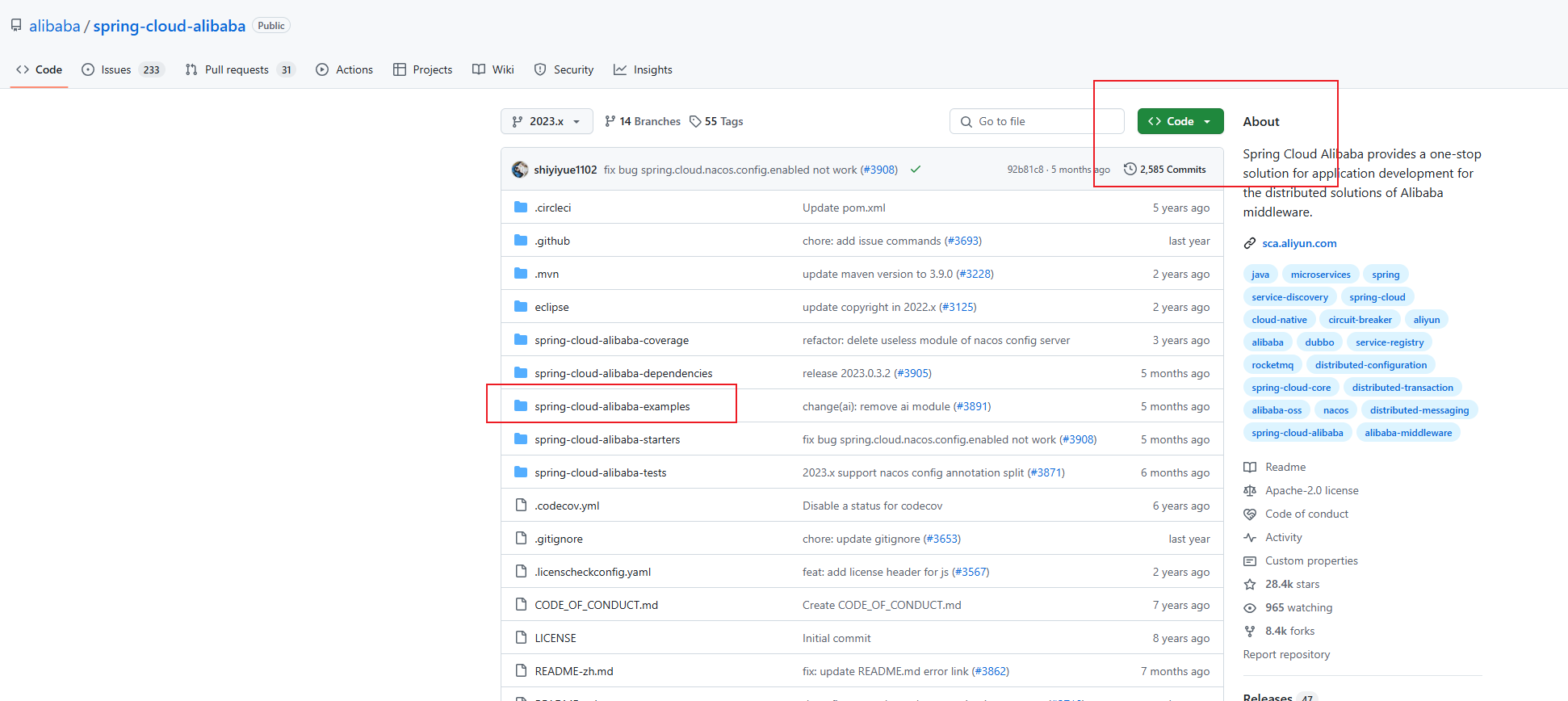
Task: Open commit hash 92b81c8
Action: tap(1025, 170)
